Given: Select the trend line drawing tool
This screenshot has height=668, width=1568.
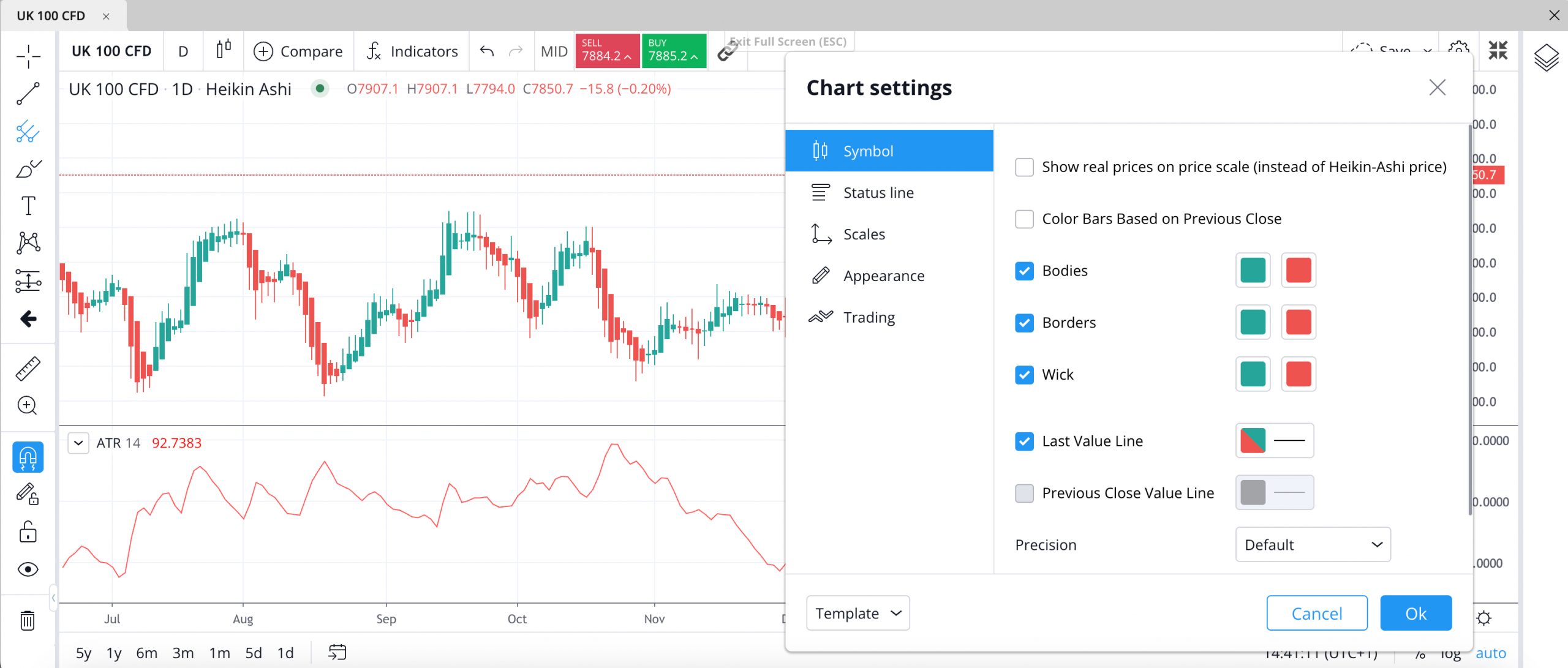Looking at the screenshot, I should [x=28, y=94].
